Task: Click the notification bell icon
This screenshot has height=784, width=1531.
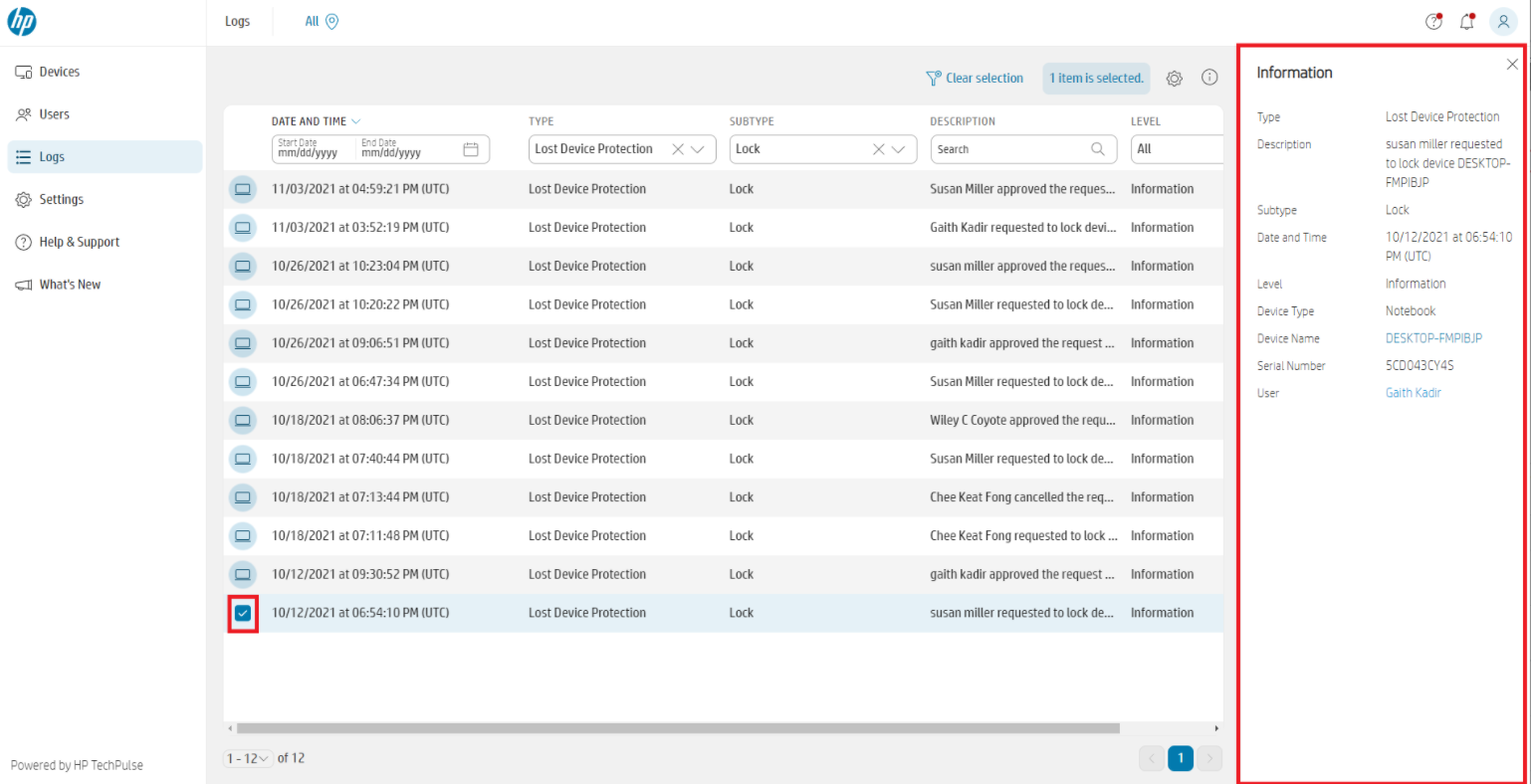Action: [1465, 21]
